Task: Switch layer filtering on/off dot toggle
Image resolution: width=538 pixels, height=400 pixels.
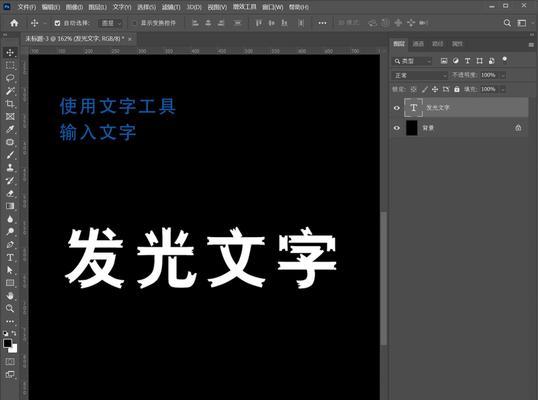Action: pos(504,60)
